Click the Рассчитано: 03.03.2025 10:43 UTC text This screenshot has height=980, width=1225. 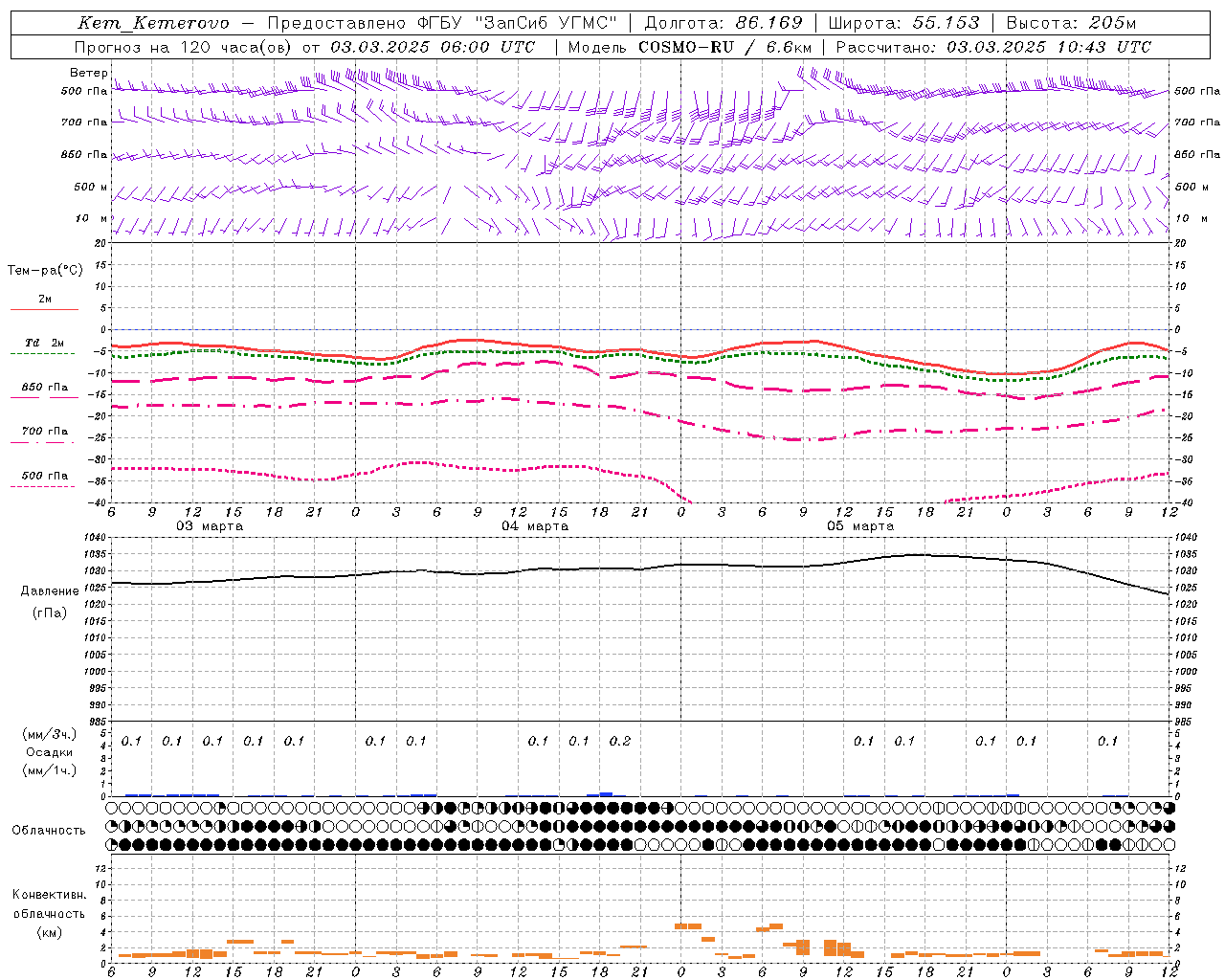[x=993, y=47]
